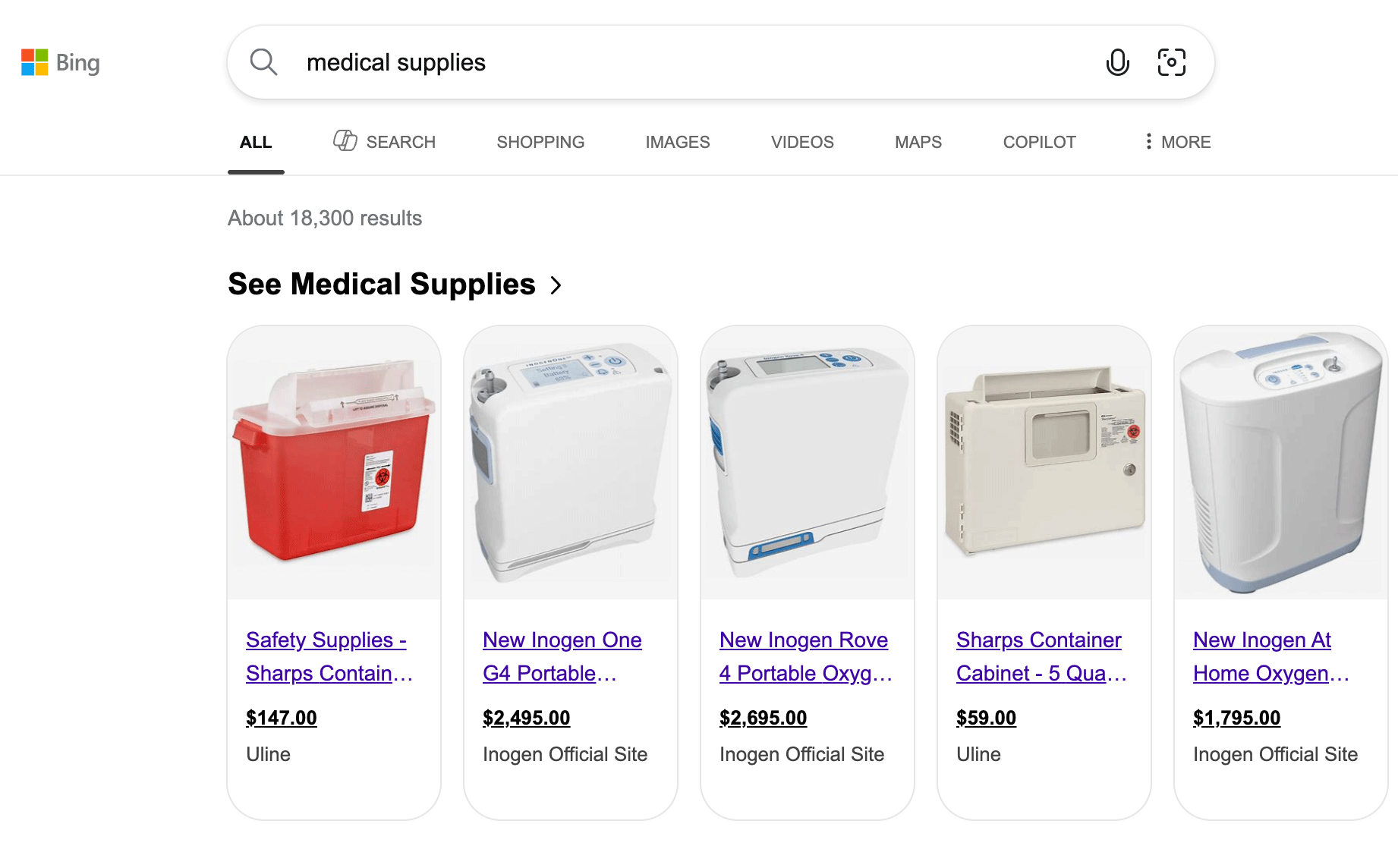Click the magnifying glass to search
This screenshot has width=1398, height=868.
click(263, 61)
